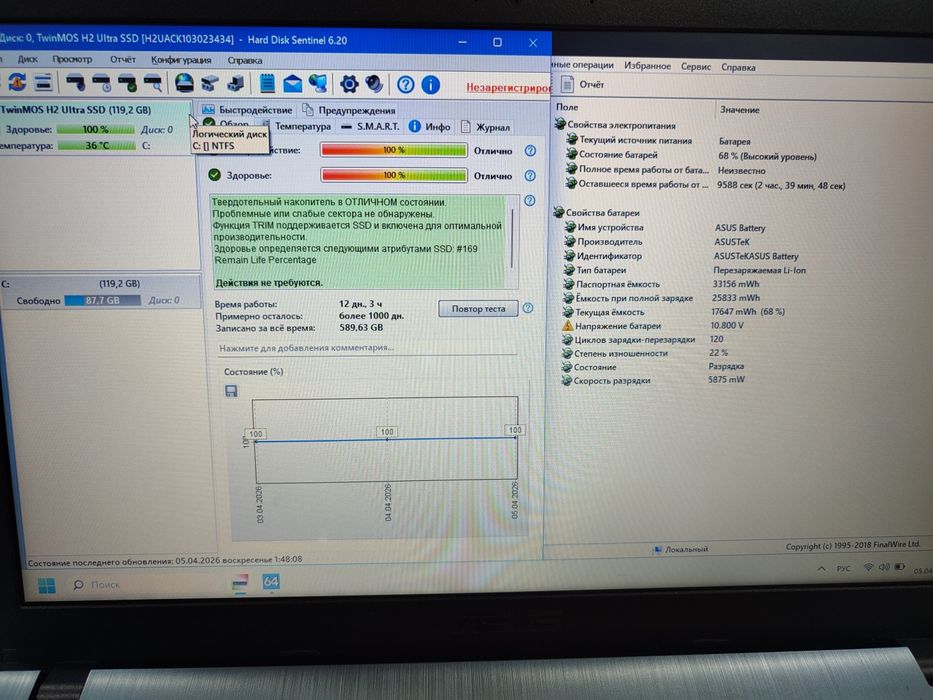The width and height of the screenshot is (933, 700).
Task: Click the envelope send-email toolbar icon
Action: 292,84
